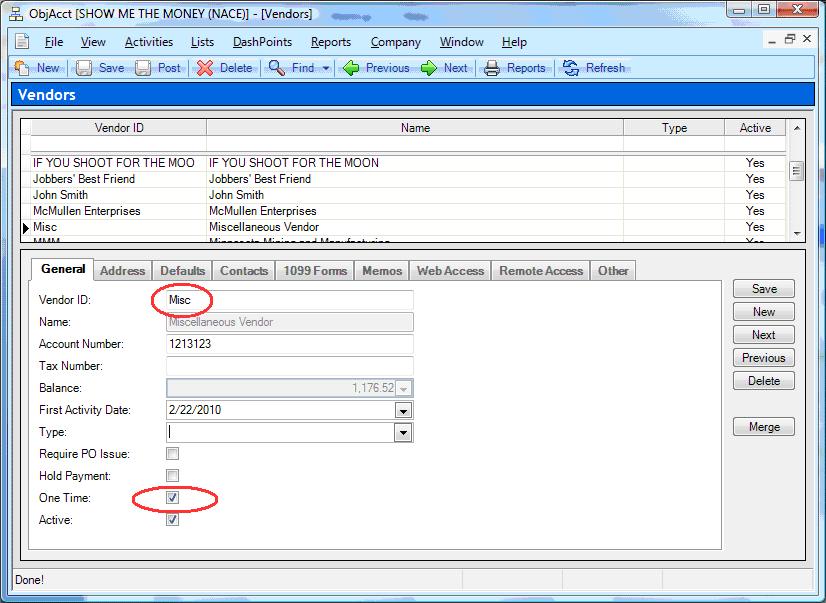Enable the Require PO Issue checkbox

[173, 454]
